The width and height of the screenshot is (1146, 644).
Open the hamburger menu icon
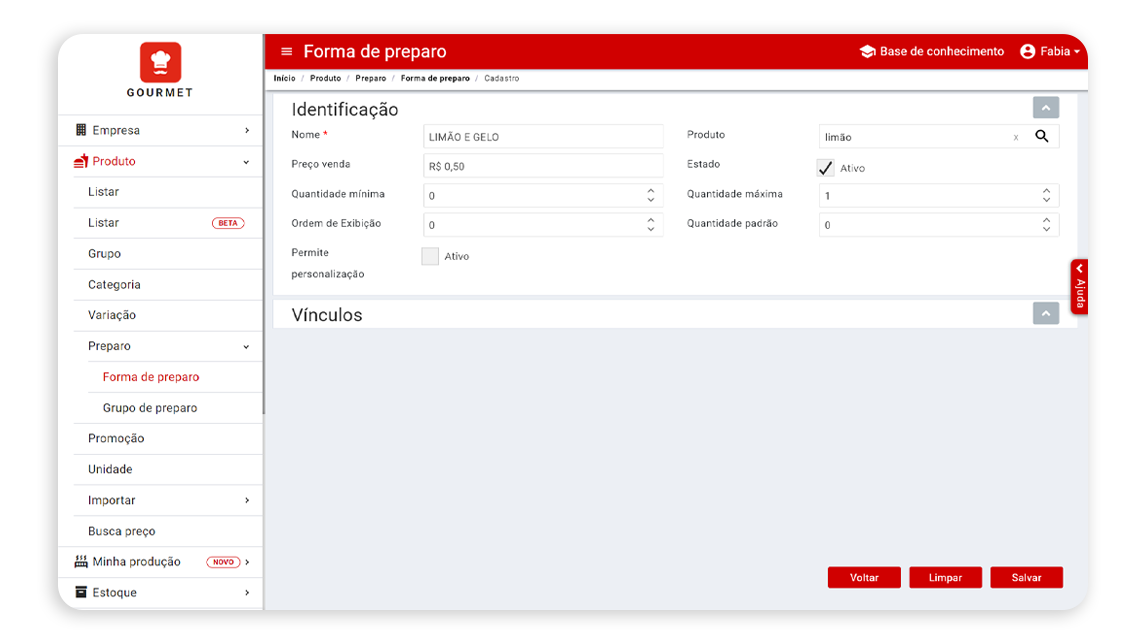click(x=286, y=51)
